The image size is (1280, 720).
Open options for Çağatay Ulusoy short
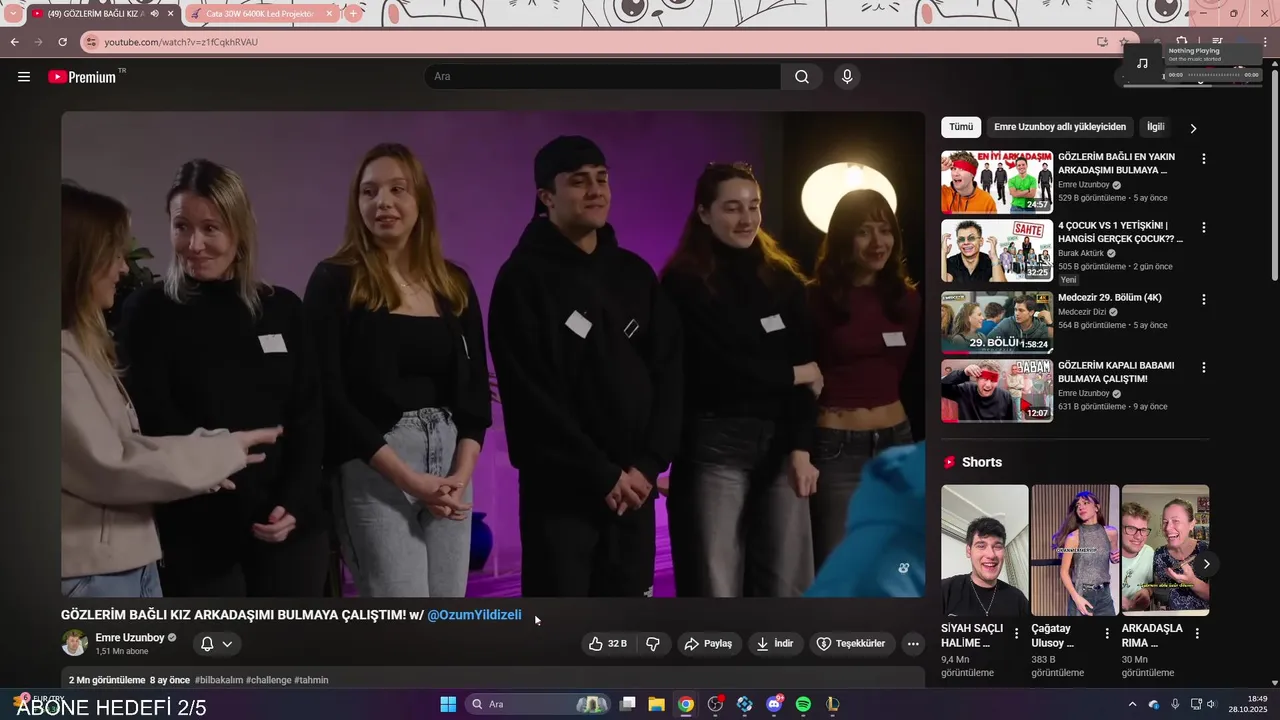point(1106,634)
